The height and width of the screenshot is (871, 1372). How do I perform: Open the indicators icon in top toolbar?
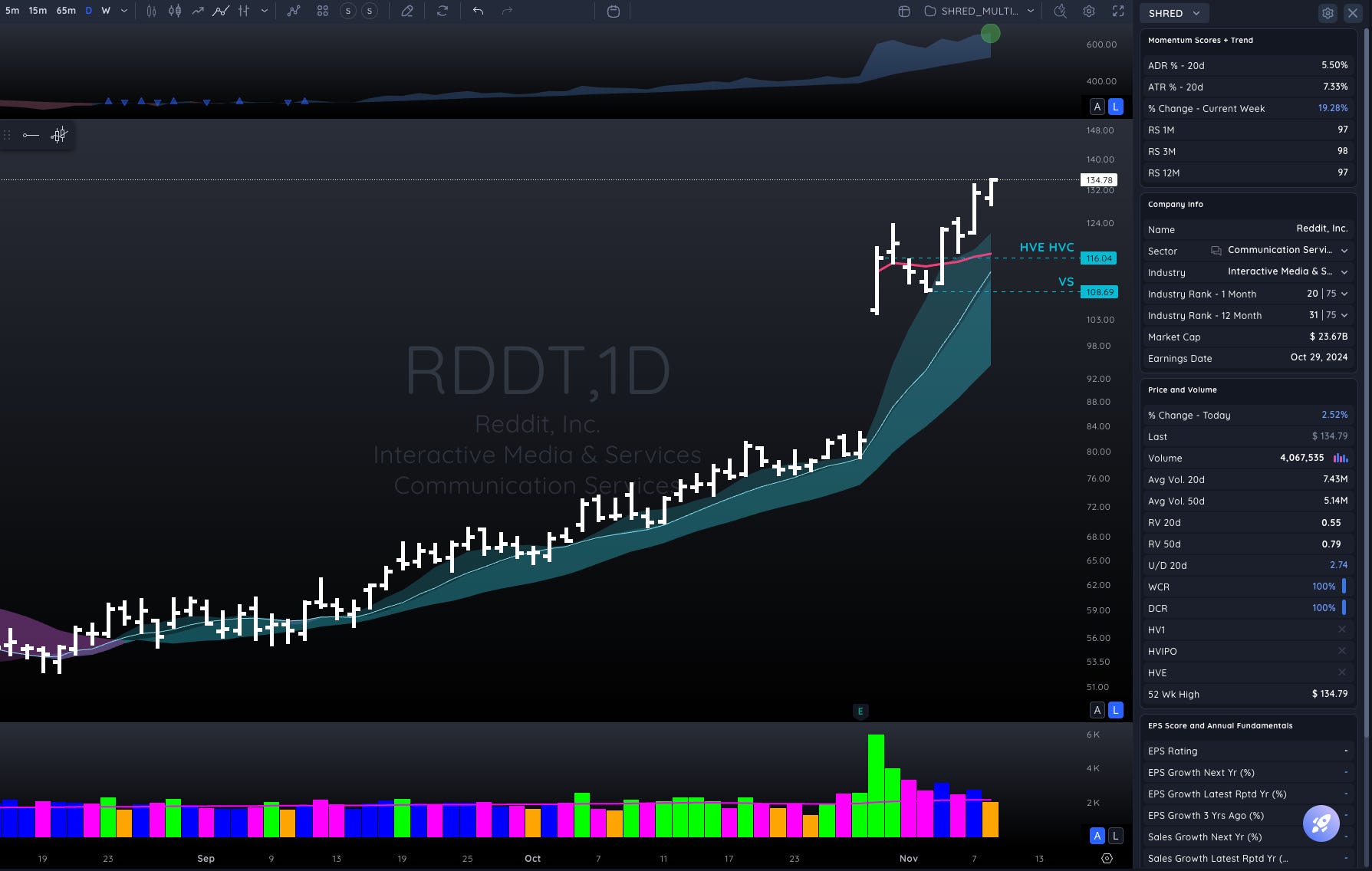click(x=294, y=11)
